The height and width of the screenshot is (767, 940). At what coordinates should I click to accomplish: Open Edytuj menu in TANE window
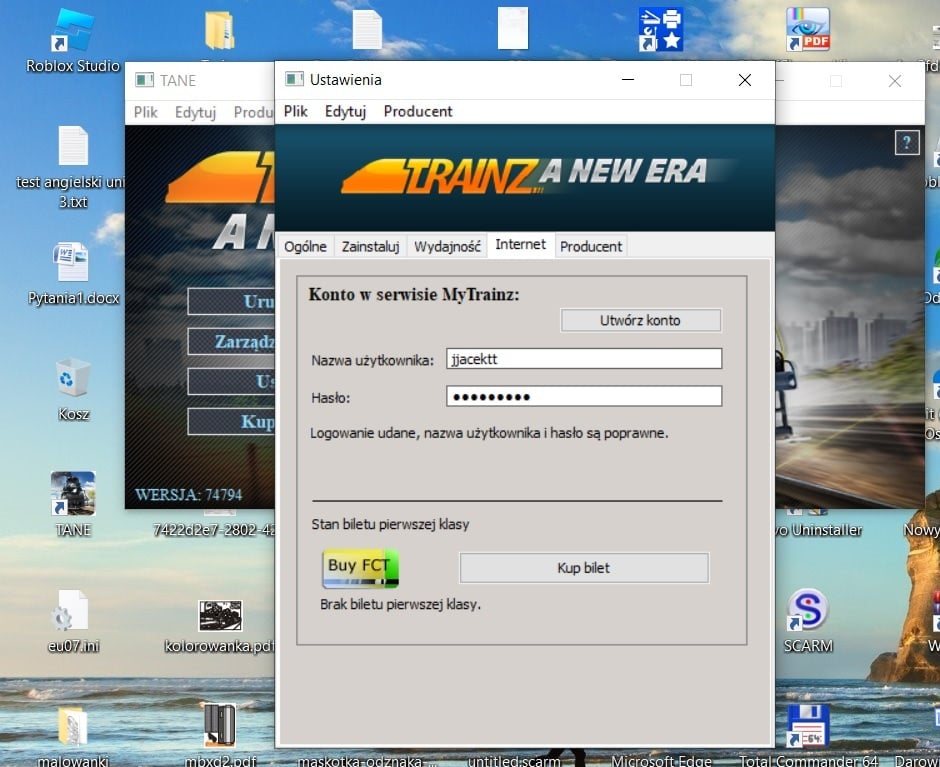(195, 112)
